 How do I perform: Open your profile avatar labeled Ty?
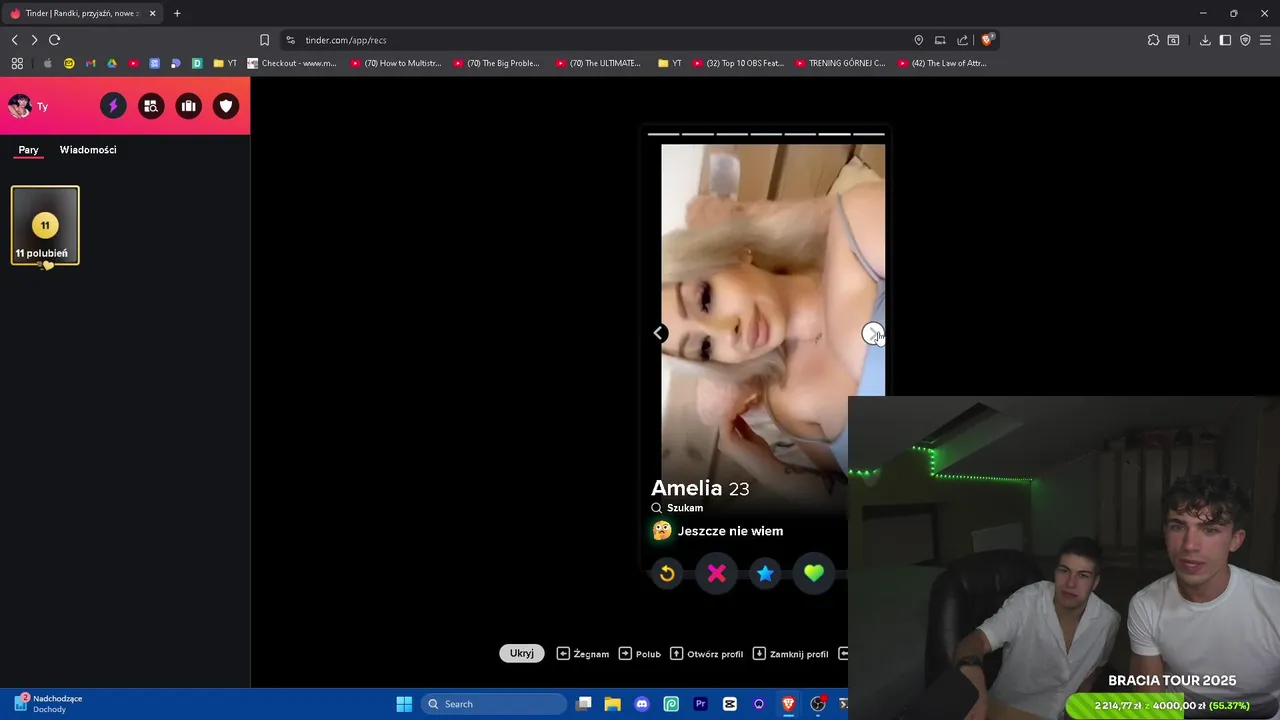pyautogui.click(x=28, y=106)
